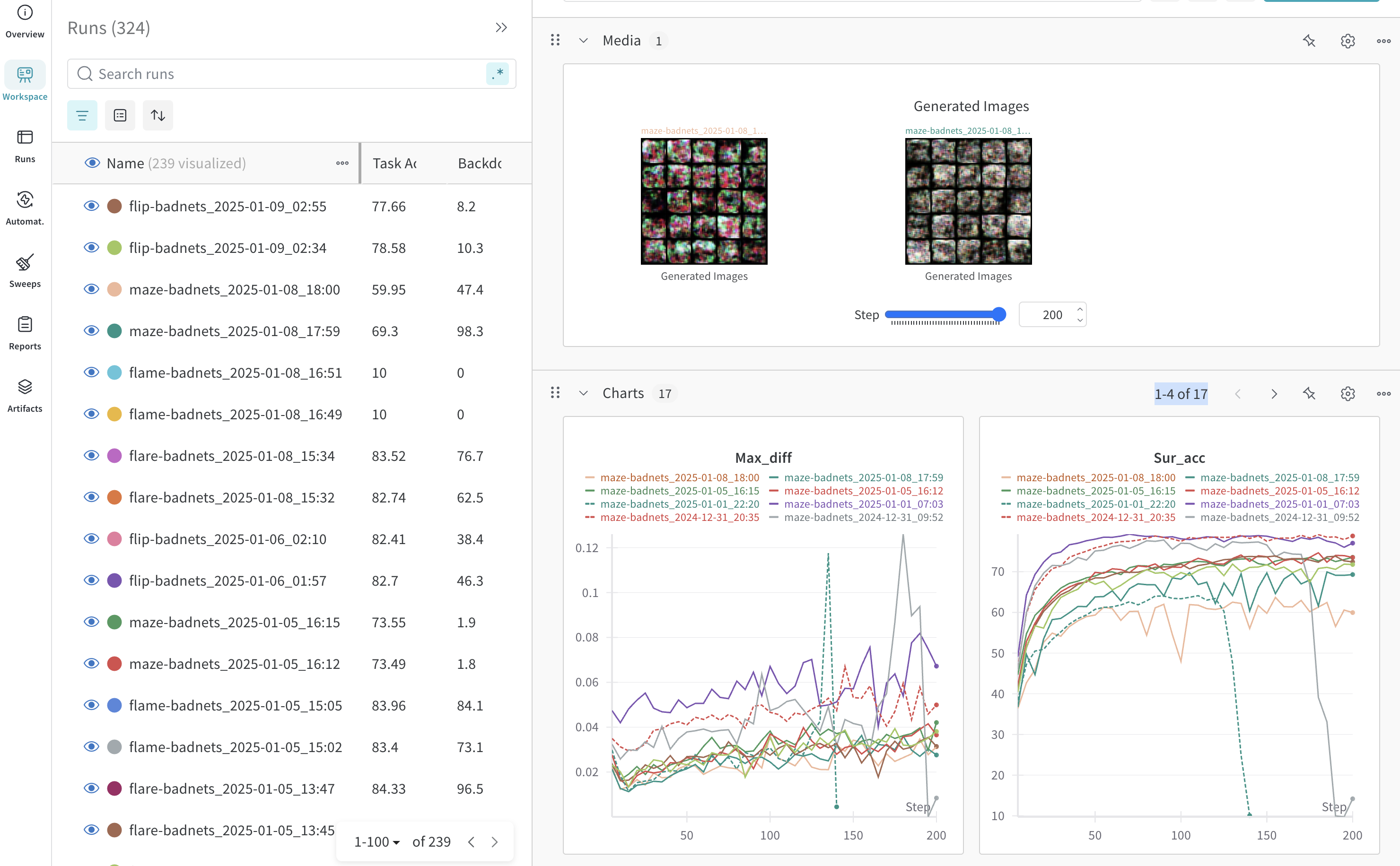Screen dimensions: 1400x866
Task: Open the Artifacts section
Action: 25,395
